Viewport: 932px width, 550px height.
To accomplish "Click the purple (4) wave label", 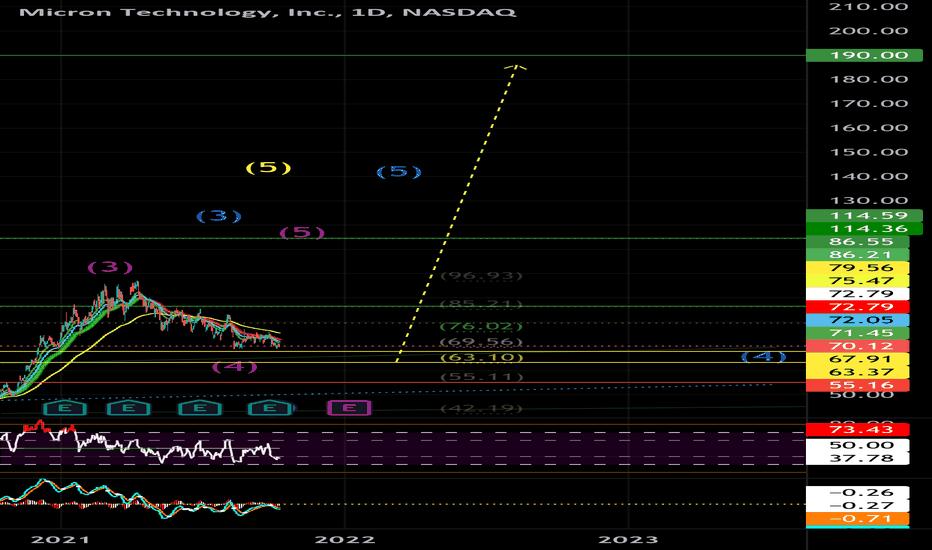I will (x=235, y=366).
